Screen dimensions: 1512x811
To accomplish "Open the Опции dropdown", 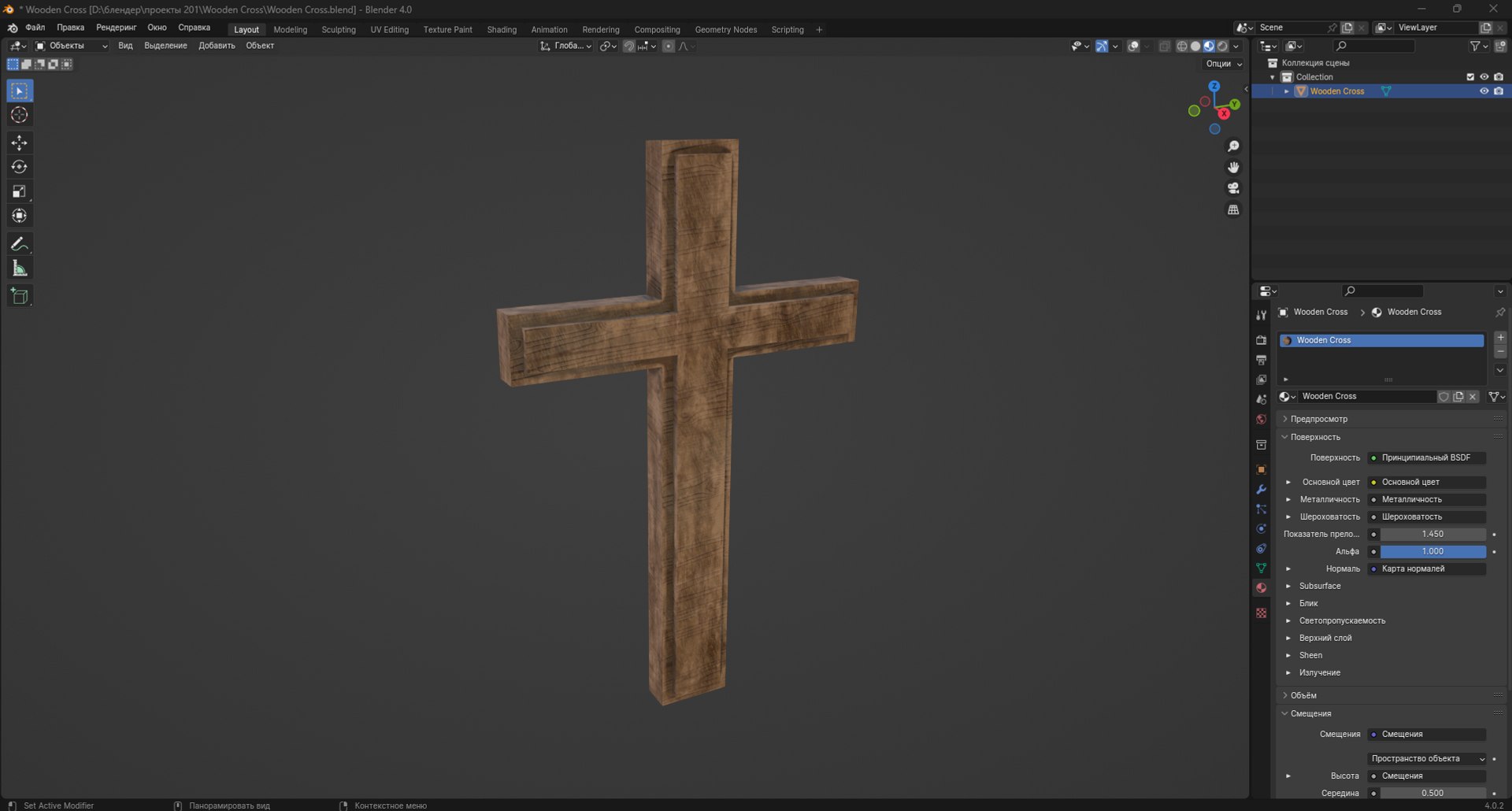I will point(1224,64).
